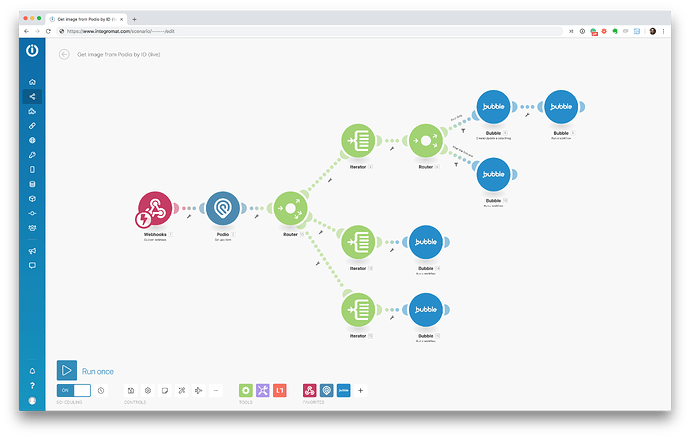This screenshot has width=690, height=438.
Task: Open the top-right Bubble module
Action: 561,107
